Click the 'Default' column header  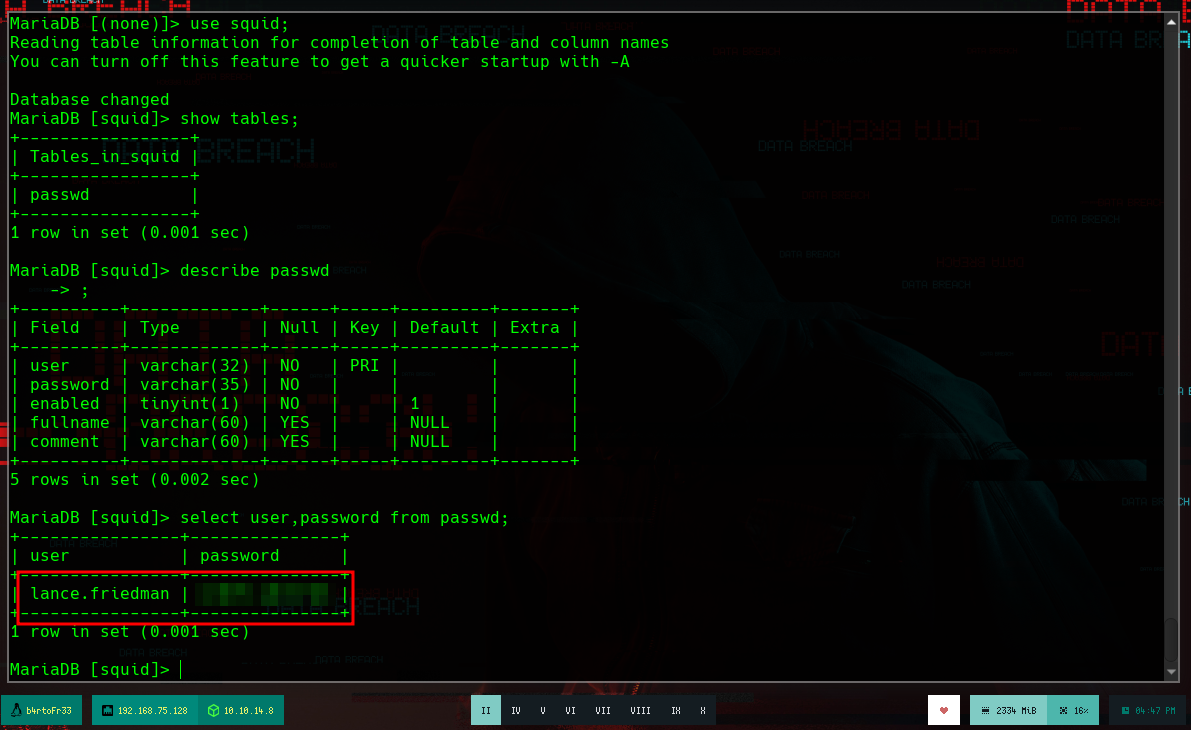pyautogui.click(x=444, y=327)
